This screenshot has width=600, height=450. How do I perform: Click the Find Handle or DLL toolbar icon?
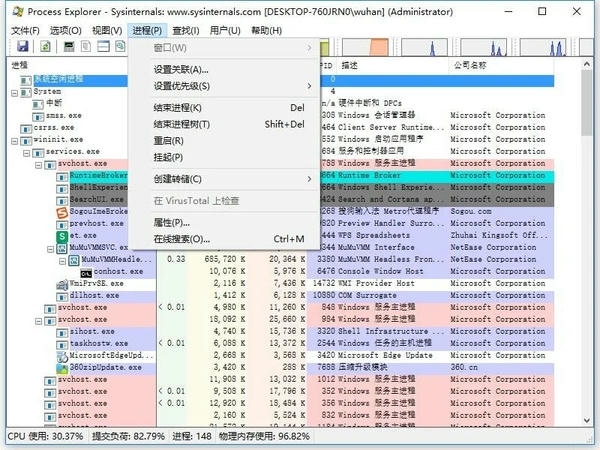(120, 47)
